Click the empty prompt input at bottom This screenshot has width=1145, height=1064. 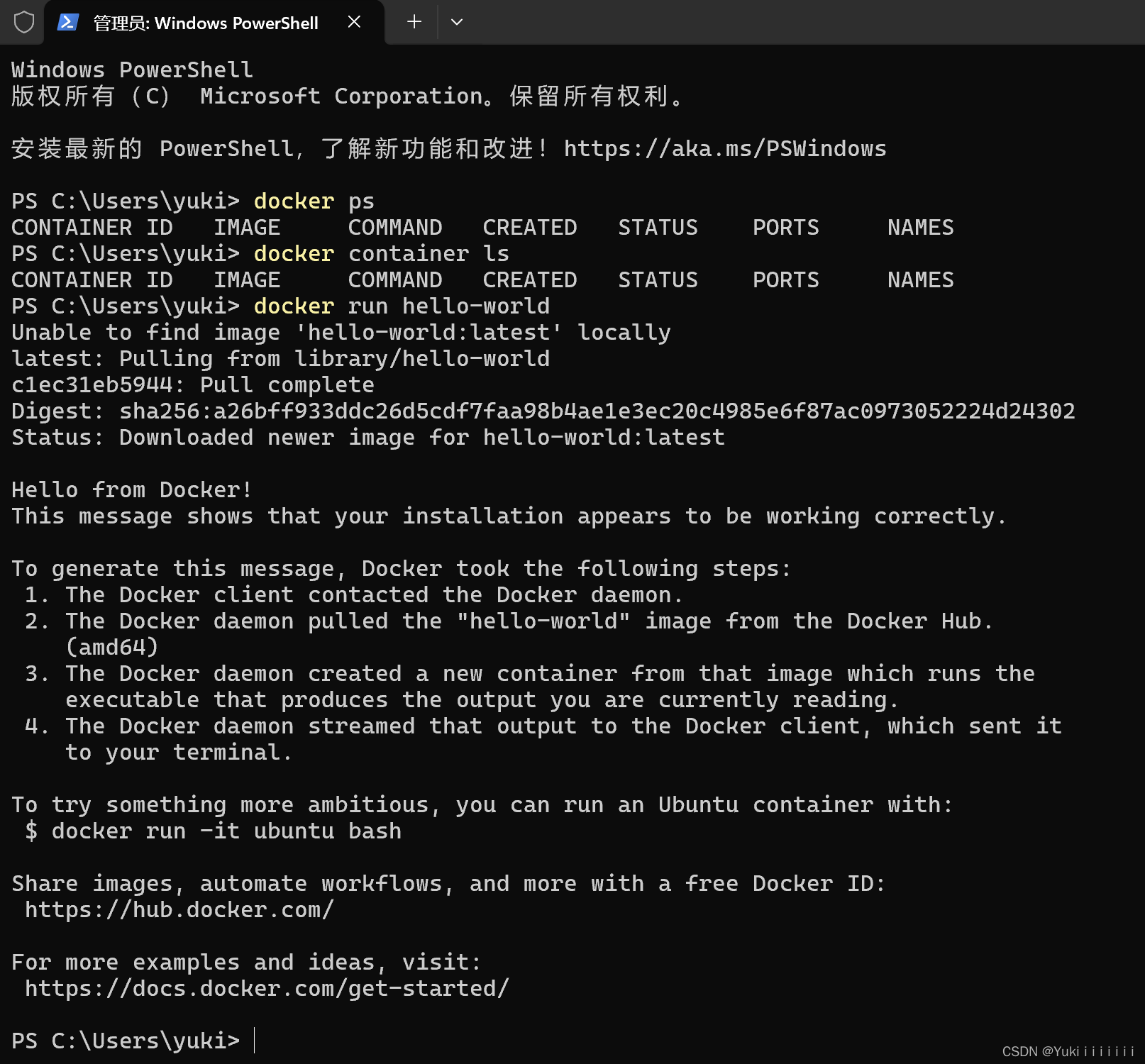255,1041
